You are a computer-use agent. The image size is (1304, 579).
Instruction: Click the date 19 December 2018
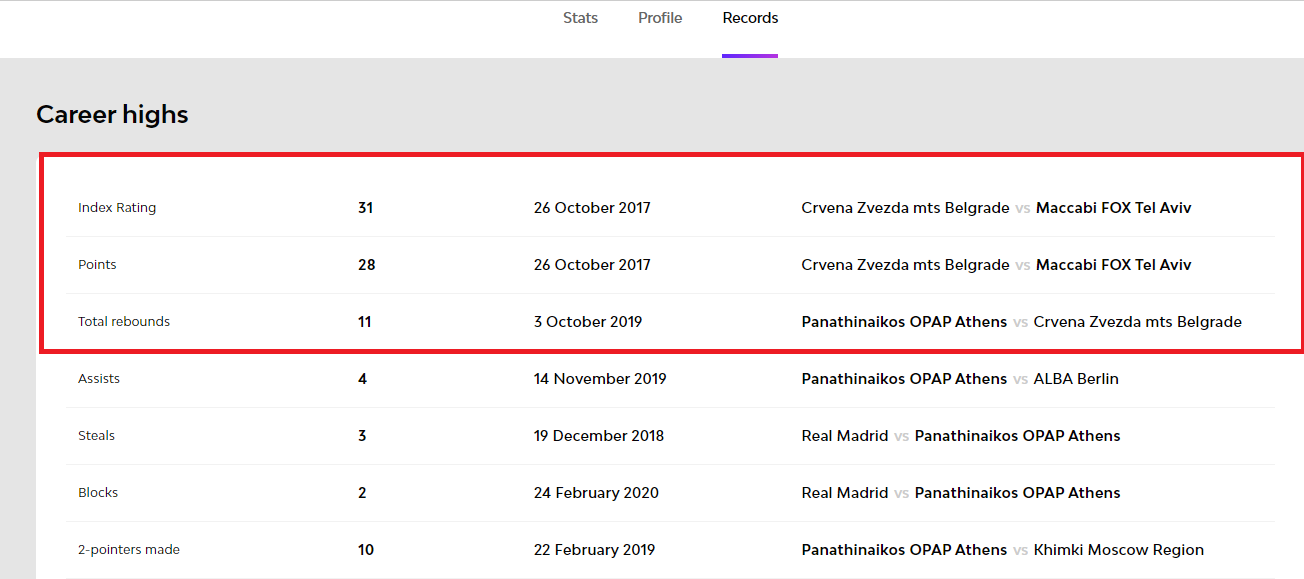(599, 436)
